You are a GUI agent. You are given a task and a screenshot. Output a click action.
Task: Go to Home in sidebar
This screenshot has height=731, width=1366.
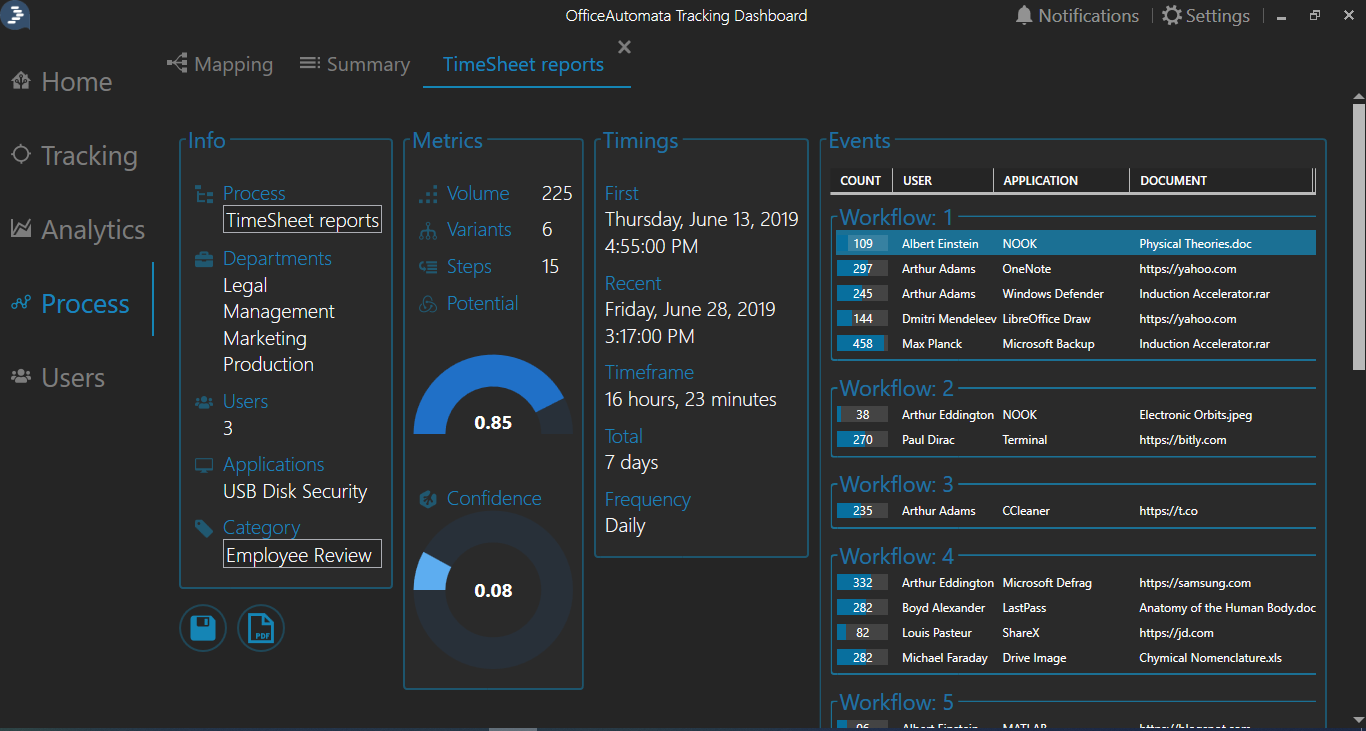62,82
